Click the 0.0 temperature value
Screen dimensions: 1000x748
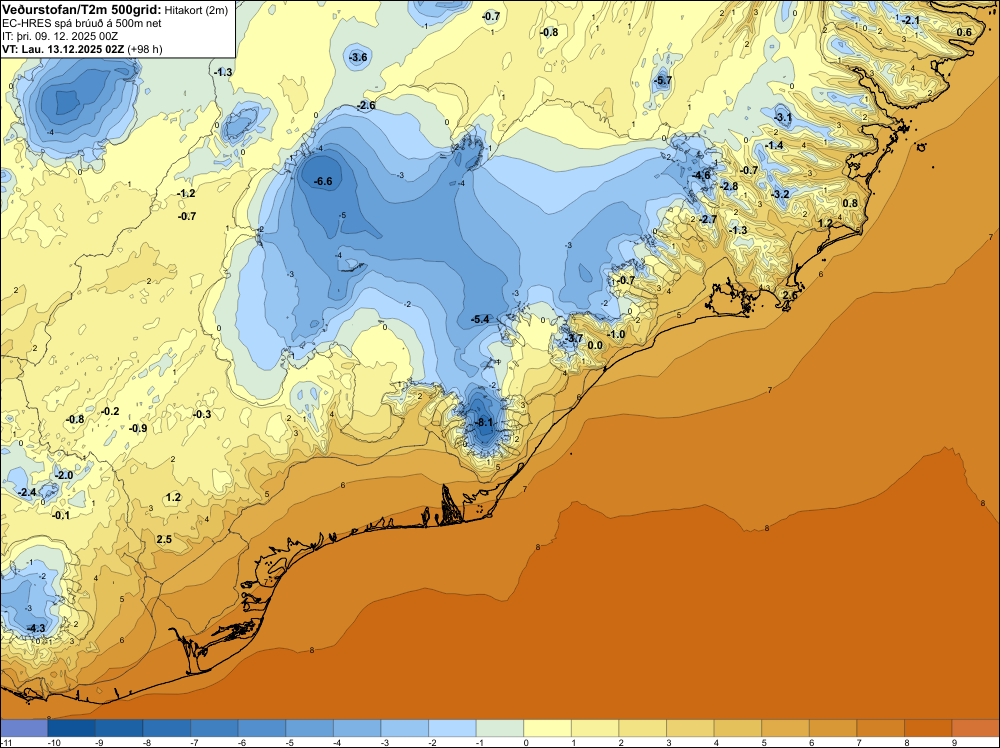[595, 346]
